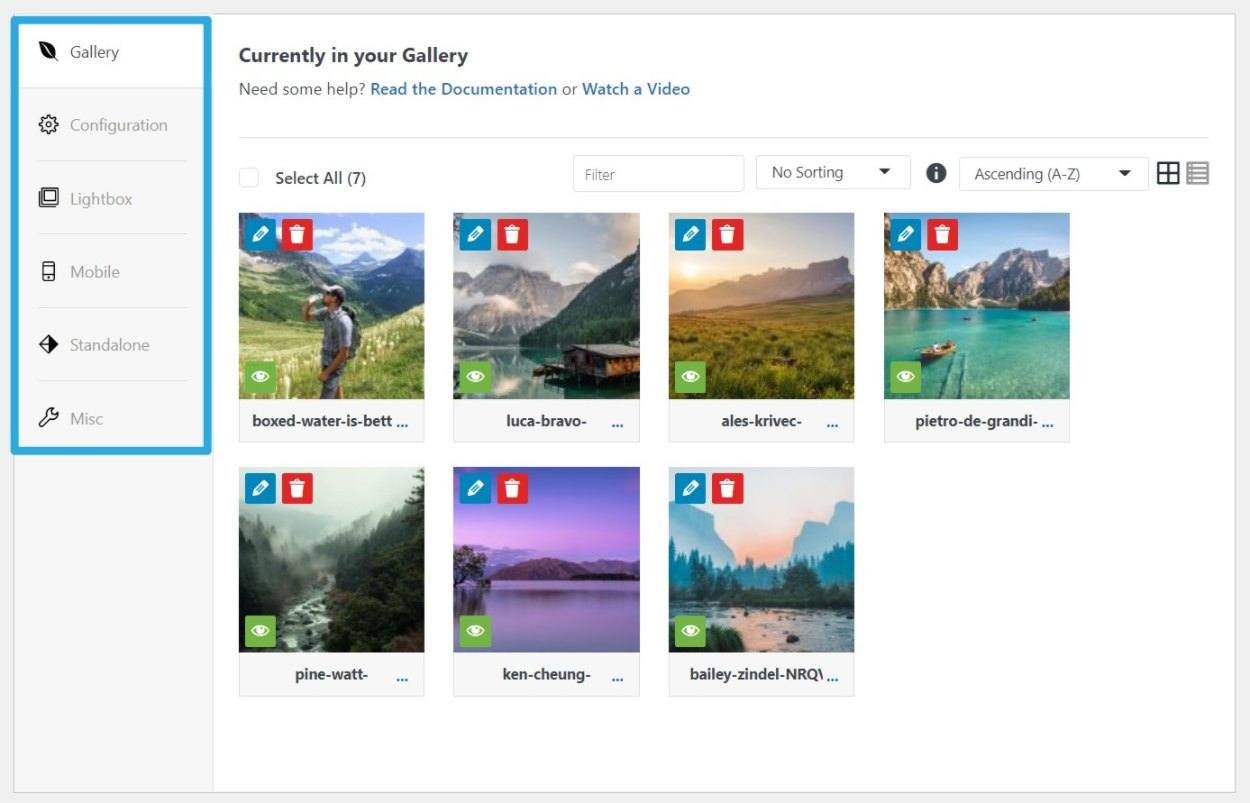Expand the ellipsis next to pietro-de-grandi-

point(1047,424)
